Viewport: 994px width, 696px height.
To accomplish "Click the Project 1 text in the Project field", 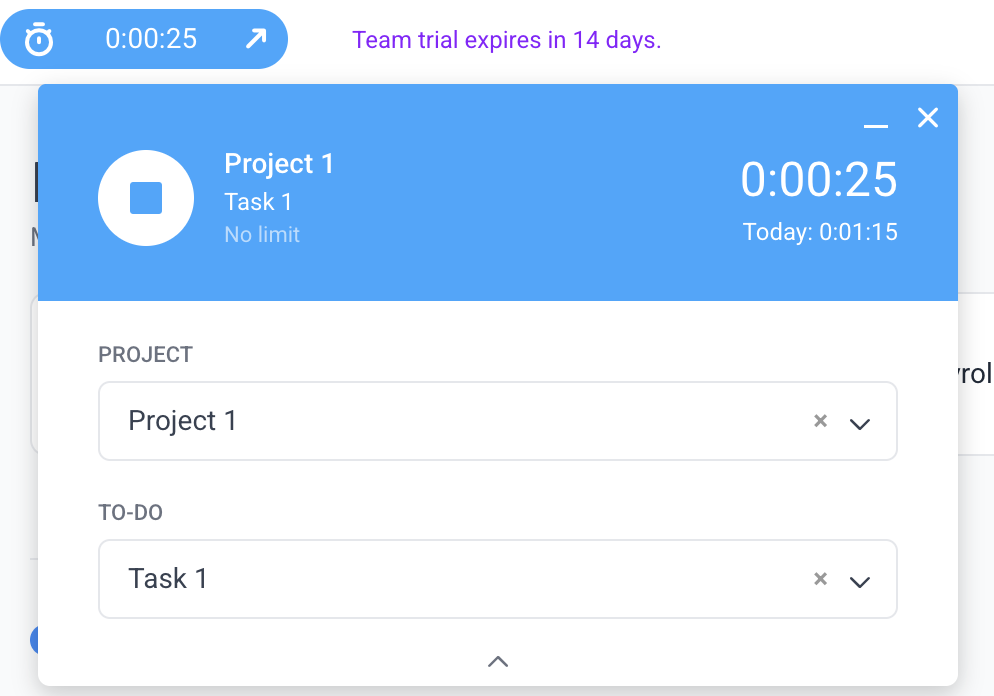I will (x=182, y=421).
